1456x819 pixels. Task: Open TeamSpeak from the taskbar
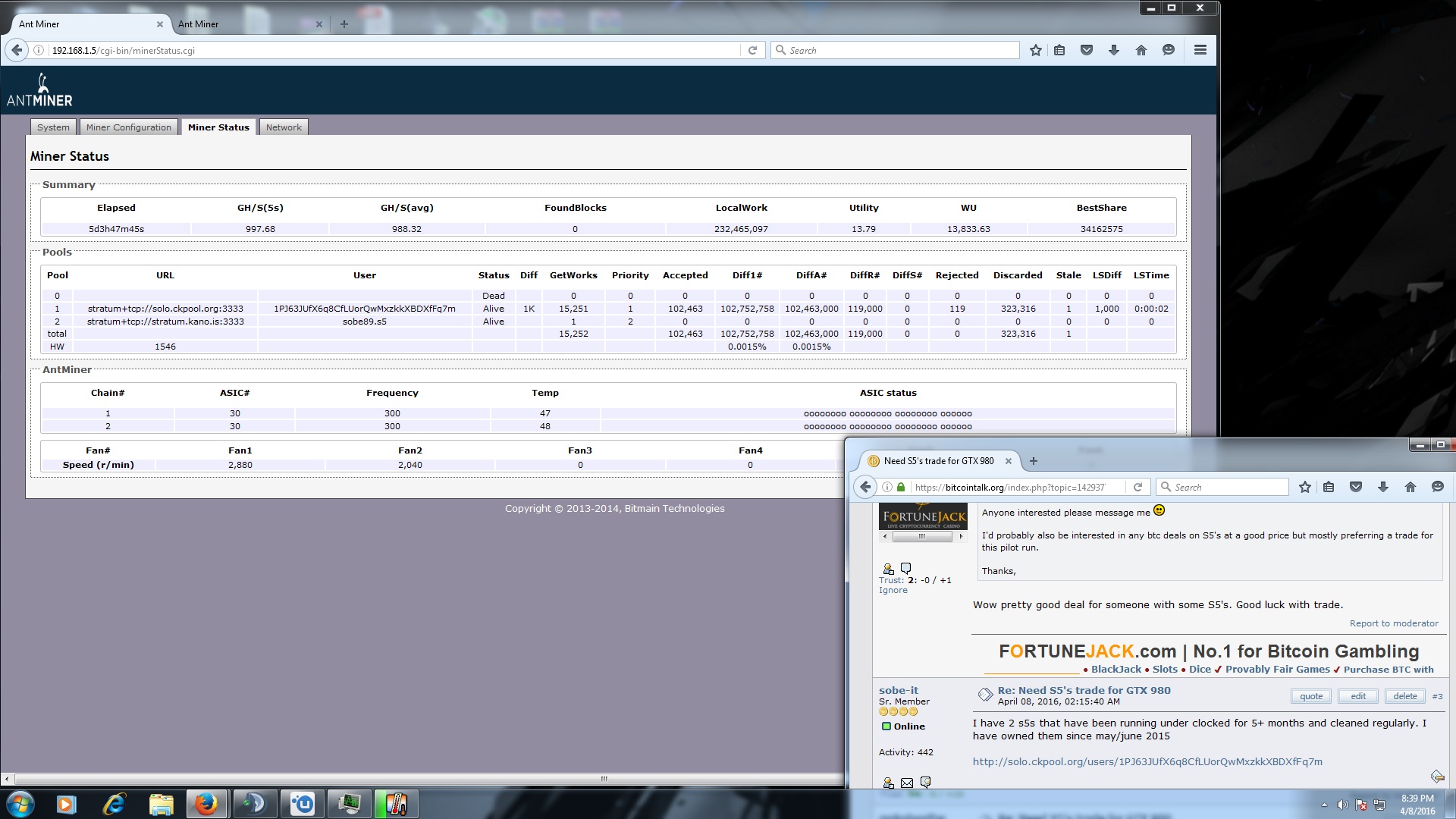coord(254,804)
